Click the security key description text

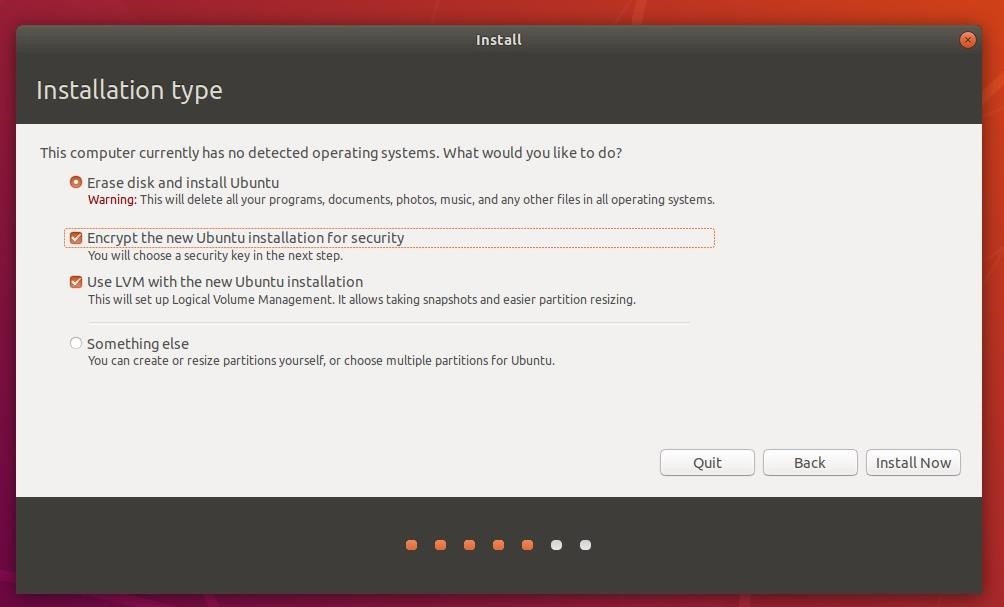click(x=217, y=255)
